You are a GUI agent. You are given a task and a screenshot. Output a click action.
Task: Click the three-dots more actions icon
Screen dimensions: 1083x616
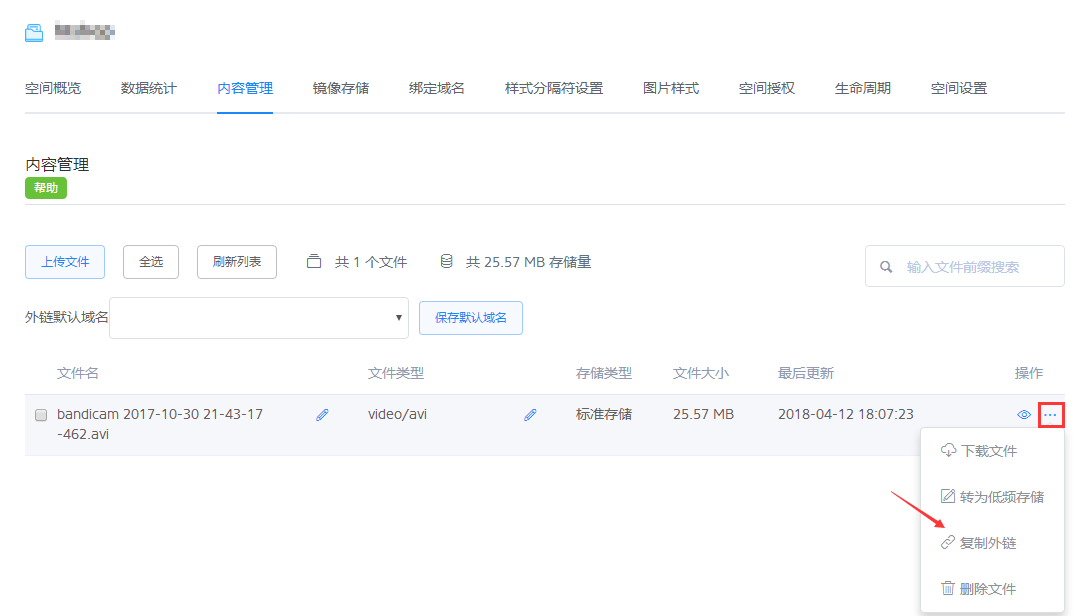[1050, 415]
